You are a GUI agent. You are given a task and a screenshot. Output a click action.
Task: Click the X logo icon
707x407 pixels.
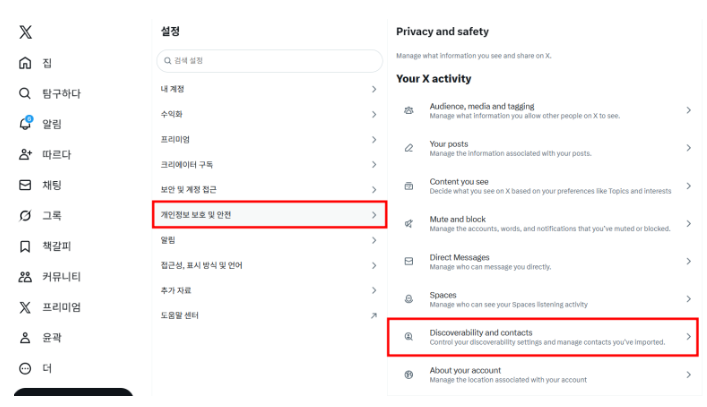[x=26, y=32]
